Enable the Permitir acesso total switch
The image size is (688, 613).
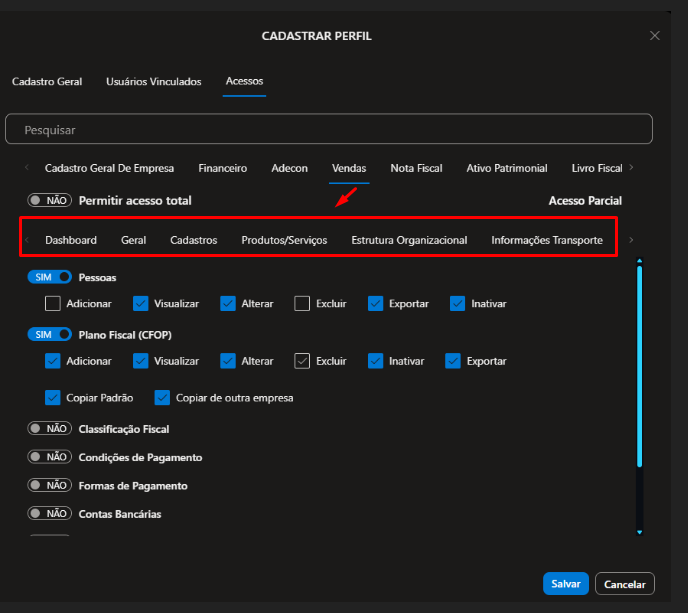49,201
